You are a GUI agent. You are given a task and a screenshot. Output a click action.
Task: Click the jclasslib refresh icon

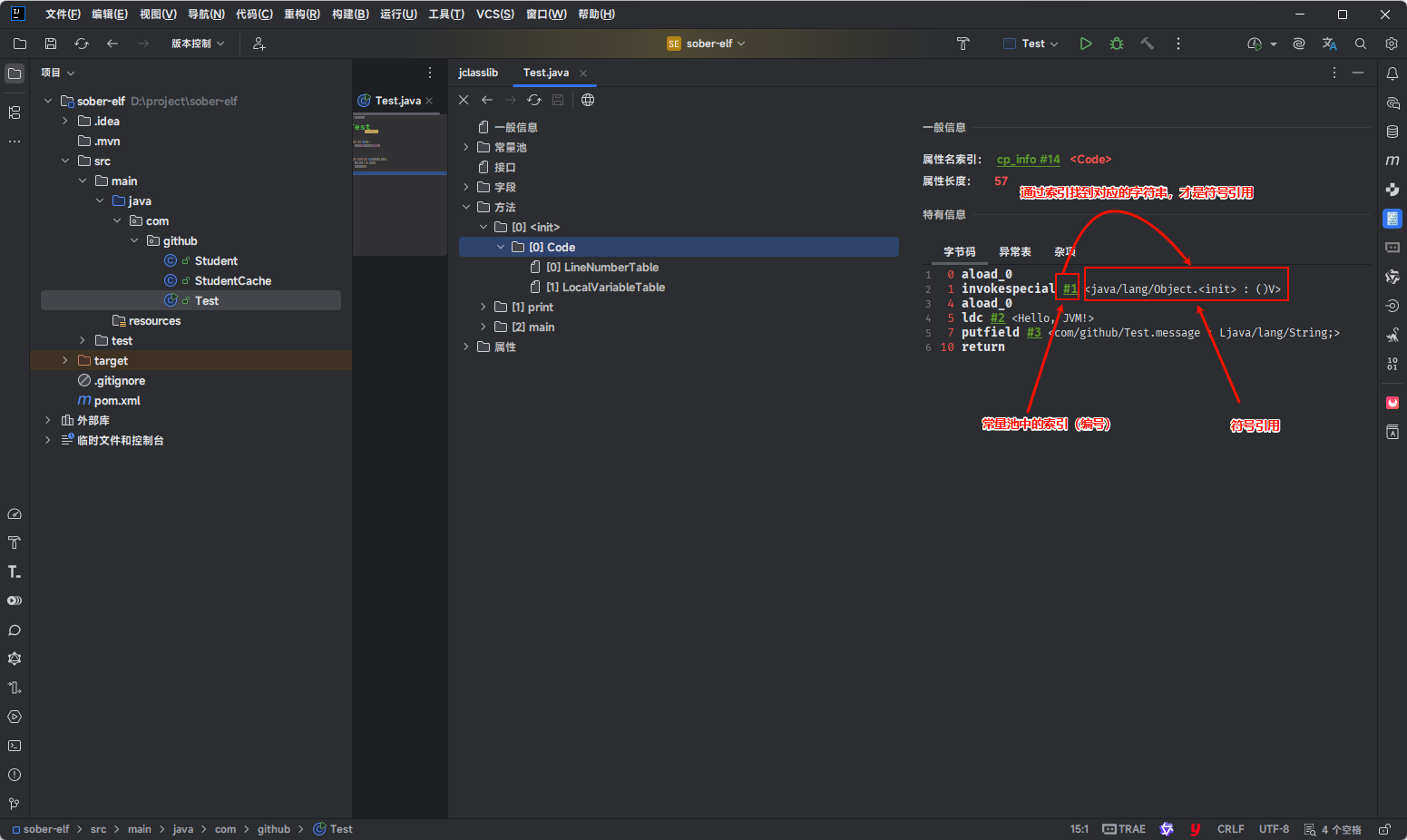coord(534,100)
